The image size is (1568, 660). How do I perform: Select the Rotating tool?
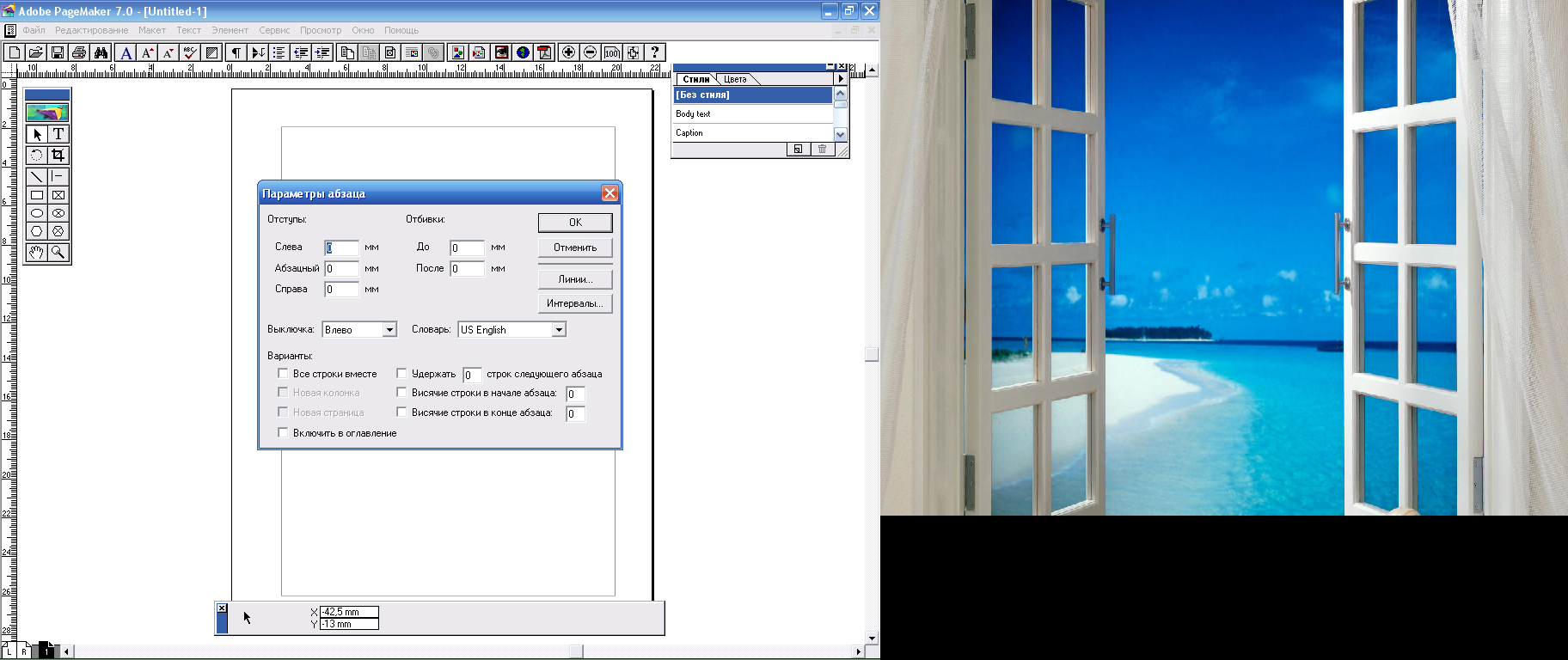pos(37,156)
